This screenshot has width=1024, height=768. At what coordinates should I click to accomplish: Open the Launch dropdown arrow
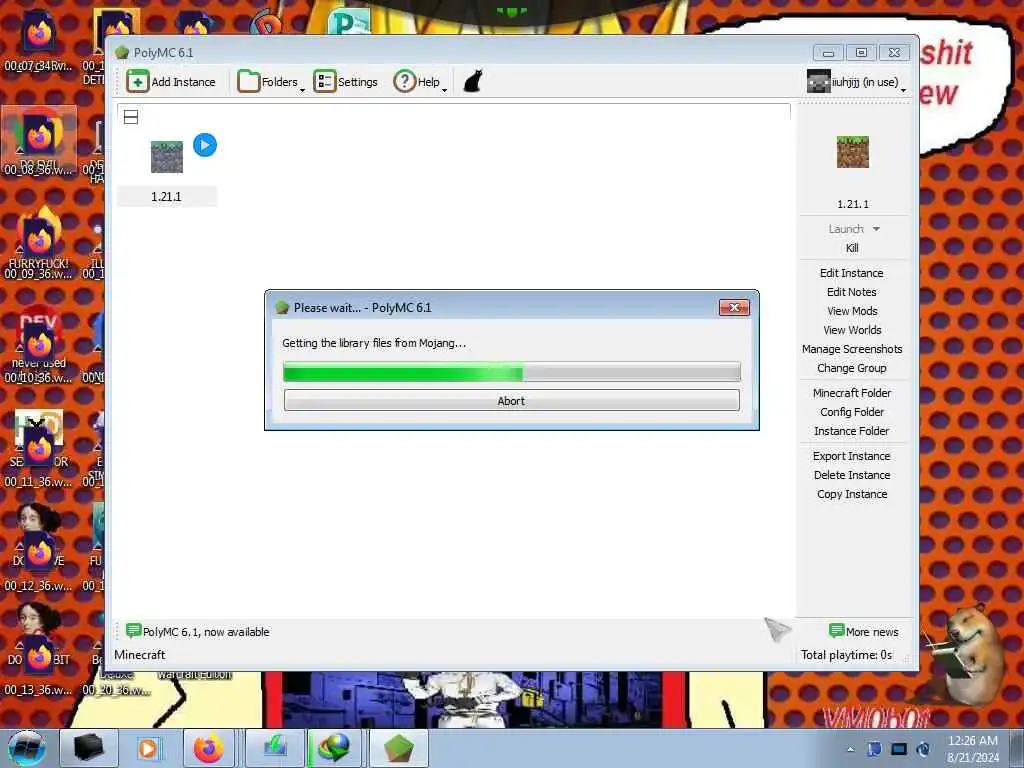pos(876,229)
